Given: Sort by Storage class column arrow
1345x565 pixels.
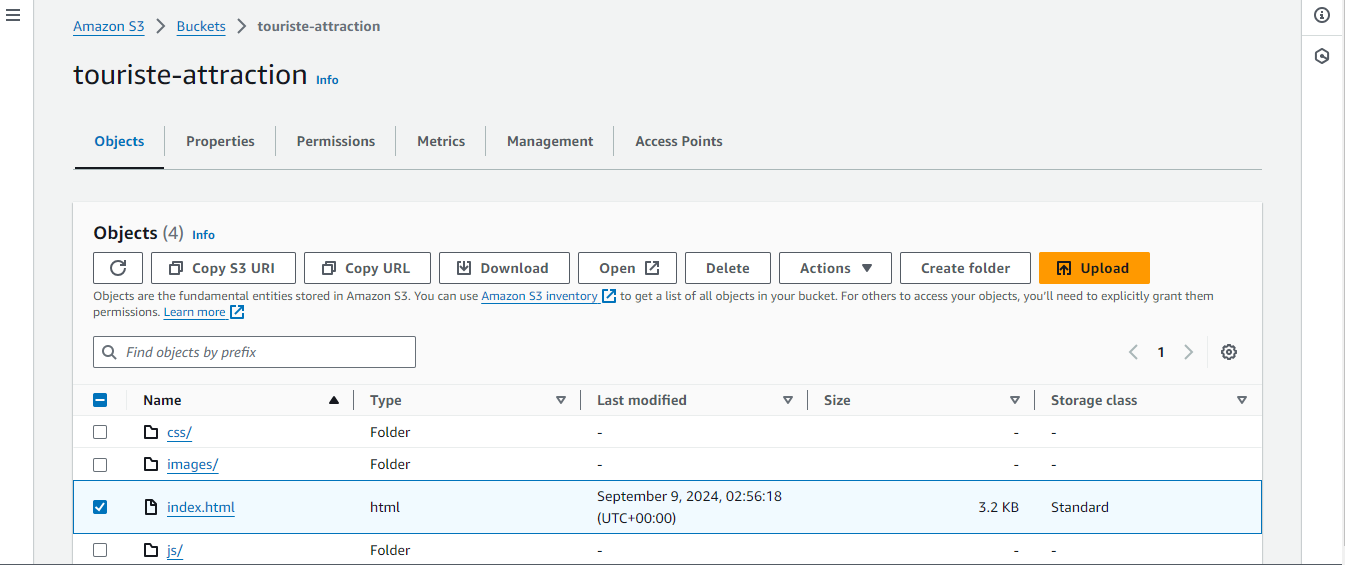Looking at the screenshot, I should pos(1242,400).
